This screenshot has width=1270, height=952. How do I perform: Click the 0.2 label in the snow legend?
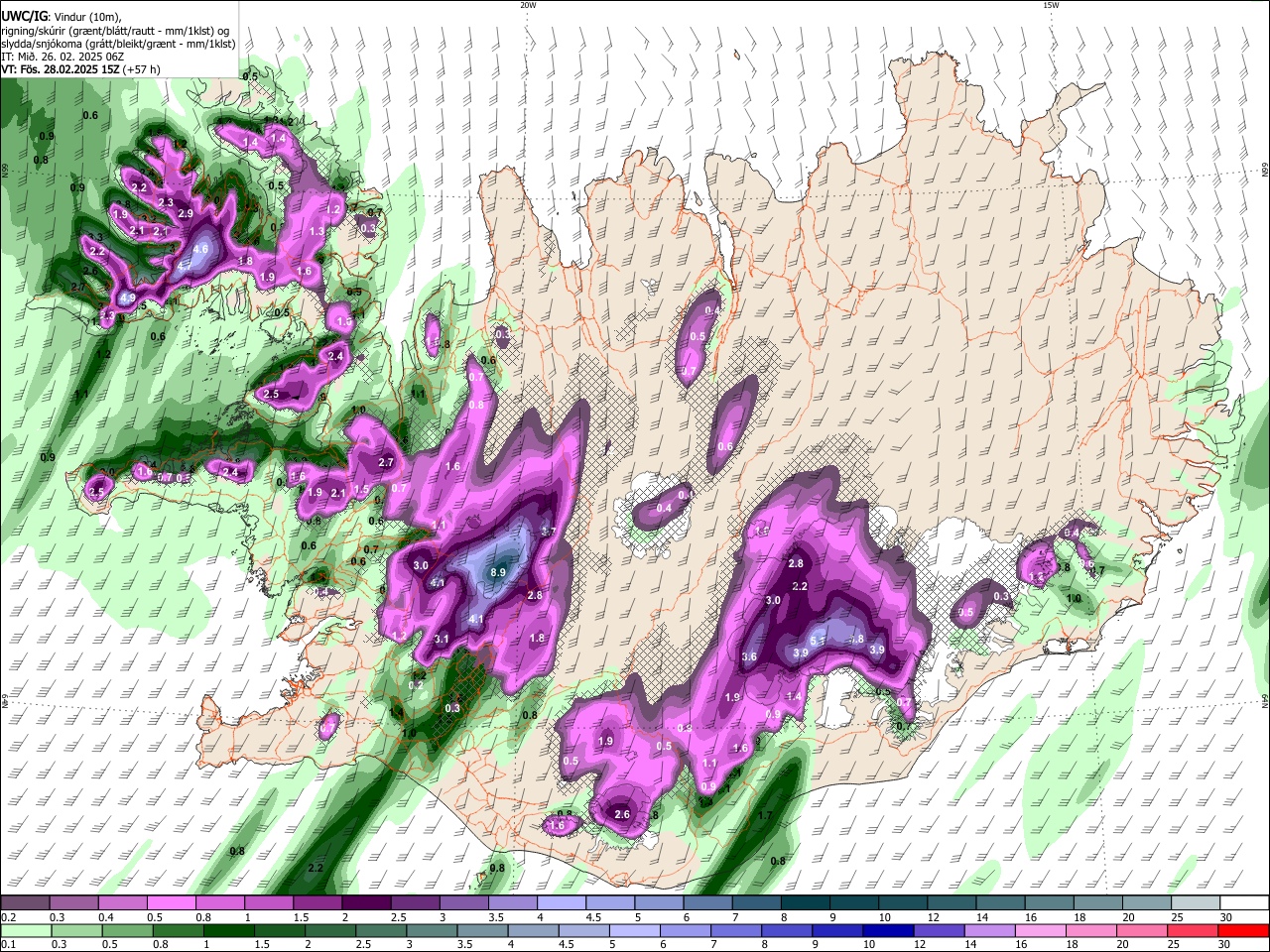pos(8,917)
